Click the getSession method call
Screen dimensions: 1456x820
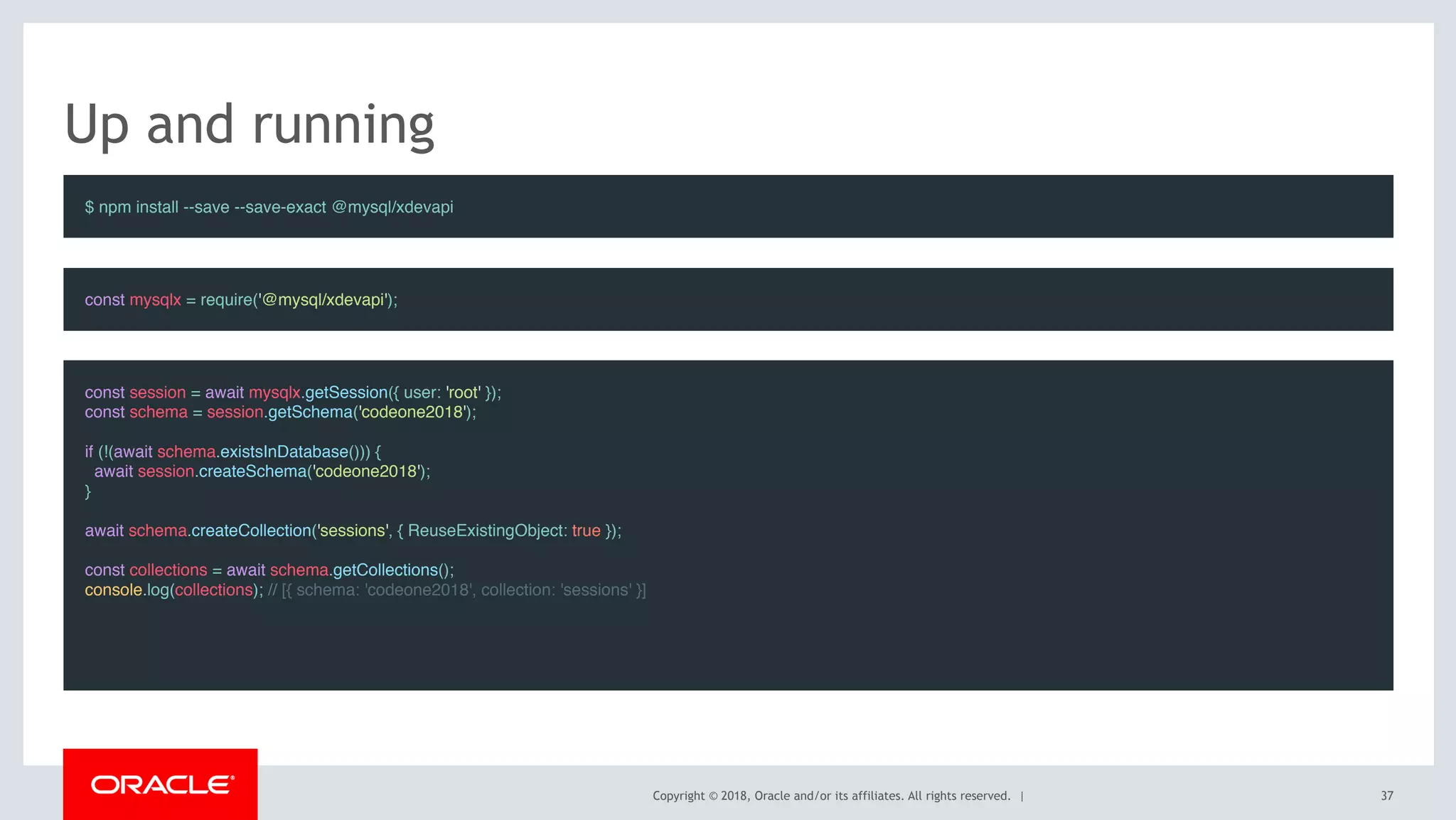346,393
